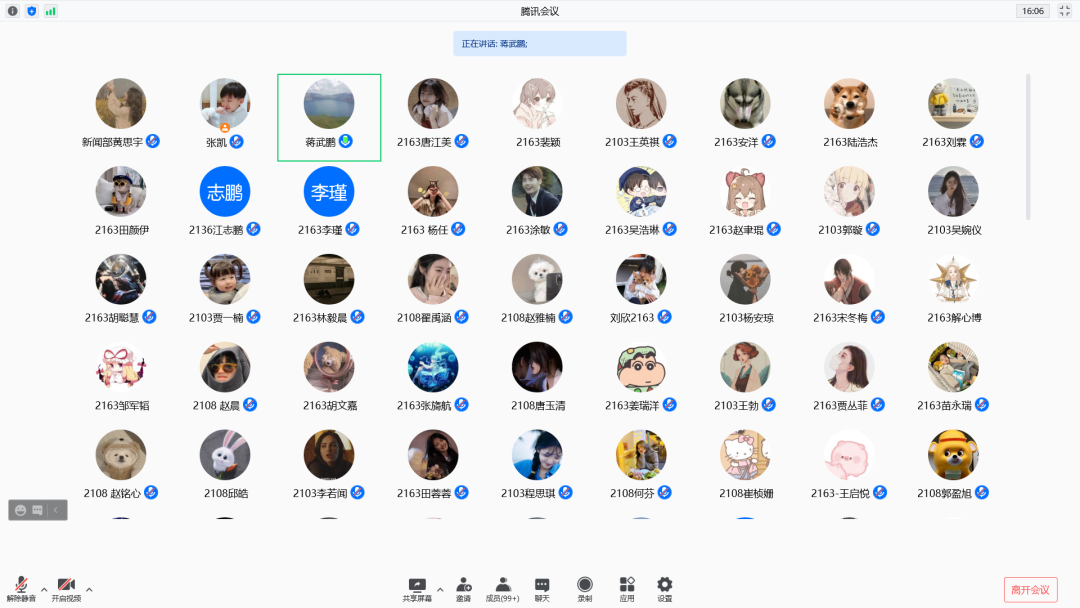This screenshot has height=608, width=1080.
Task: Click the vertical scrollbar of participant grid
Action: [x=1028, y=146]
